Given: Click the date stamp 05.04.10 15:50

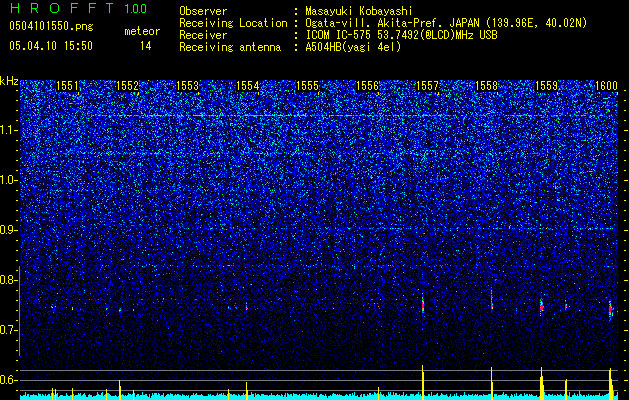Looking at the screenshot, I should (51, 46).
